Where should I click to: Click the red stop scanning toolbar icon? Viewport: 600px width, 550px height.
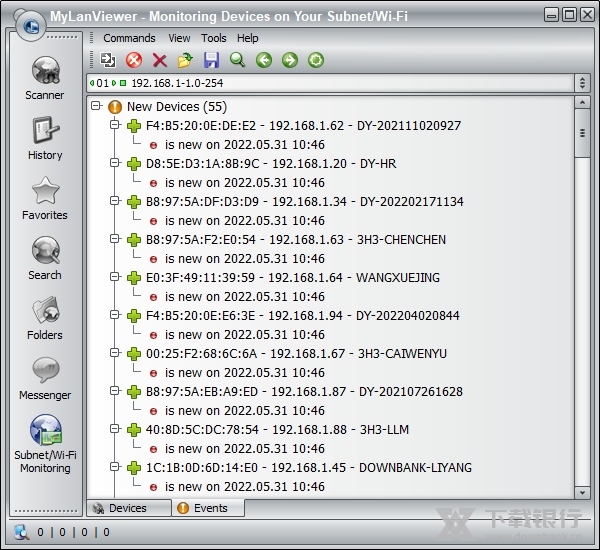pyautogui.click(x=134, y=61)
